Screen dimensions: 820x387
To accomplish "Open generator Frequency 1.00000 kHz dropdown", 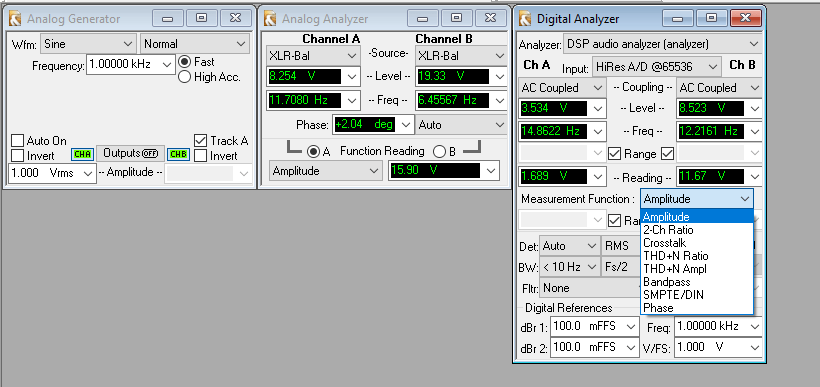I will pos(131,65).
